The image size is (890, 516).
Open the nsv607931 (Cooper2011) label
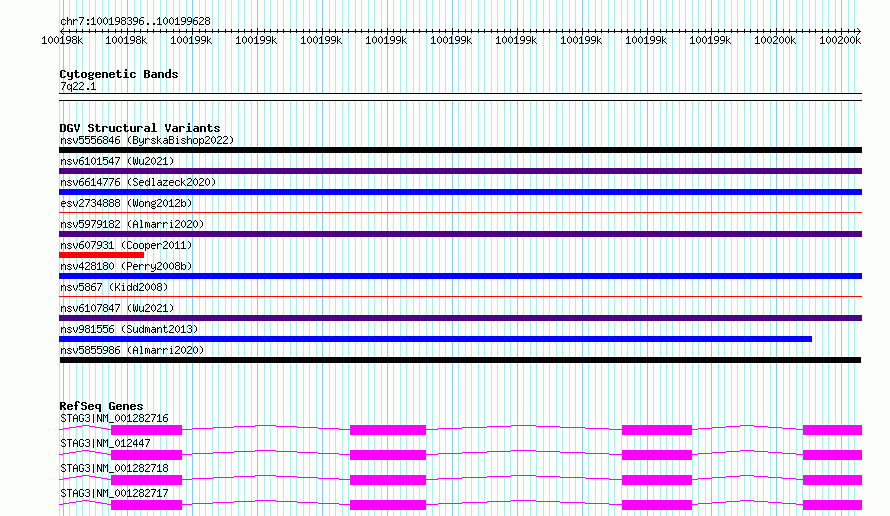click(x=126, y=245)
